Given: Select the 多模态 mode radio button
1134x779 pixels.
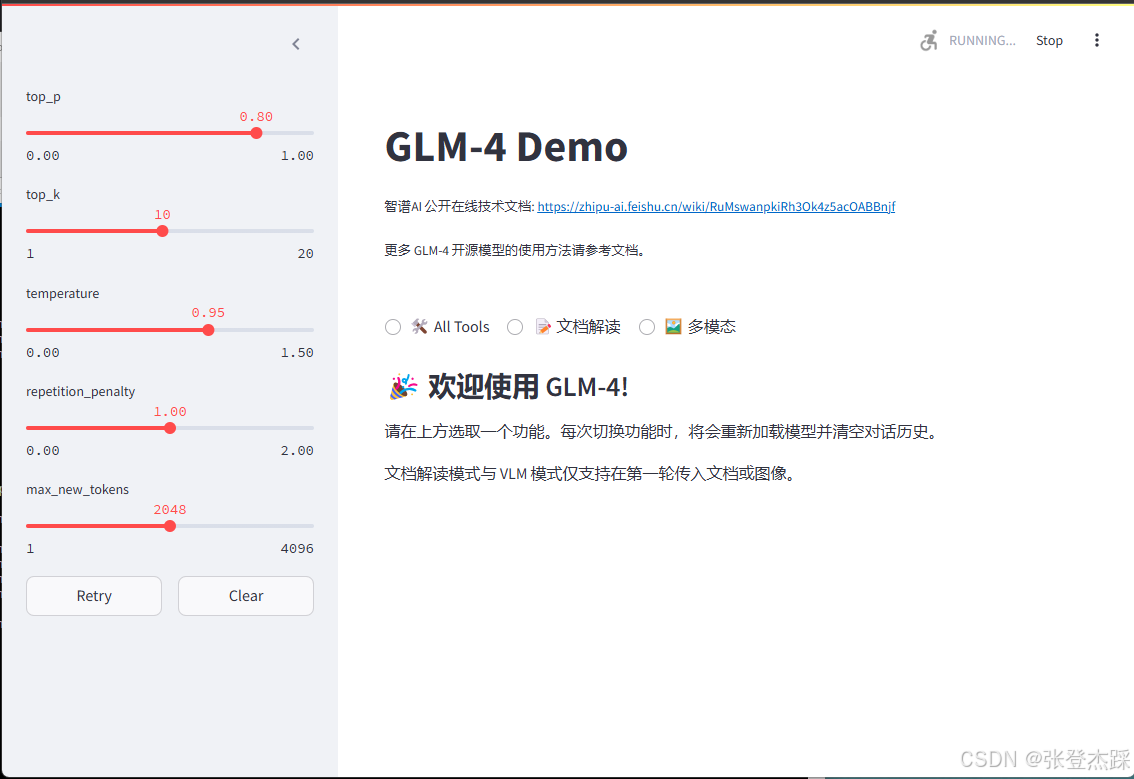Looking at the screenshot, I should tap(646, 326).
